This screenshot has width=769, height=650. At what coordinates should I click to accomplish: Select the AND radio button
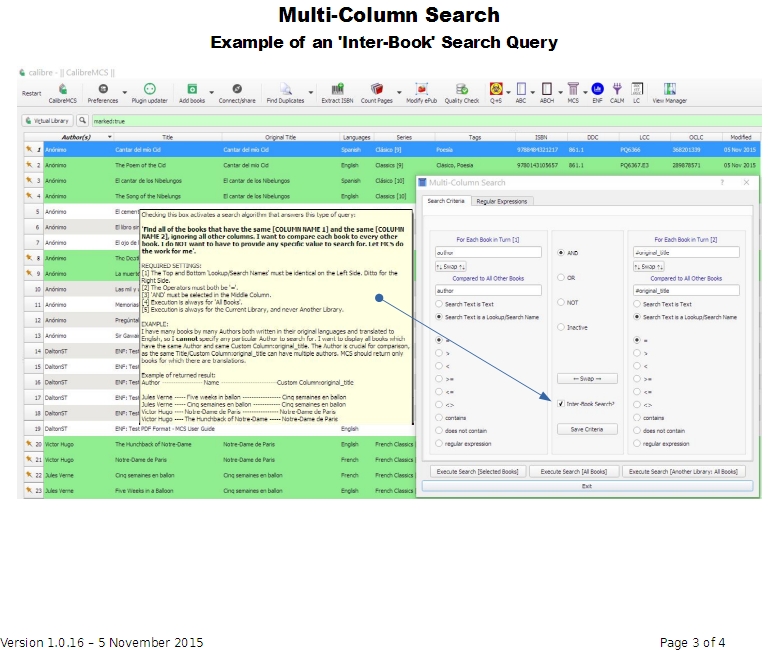[561, 253]
